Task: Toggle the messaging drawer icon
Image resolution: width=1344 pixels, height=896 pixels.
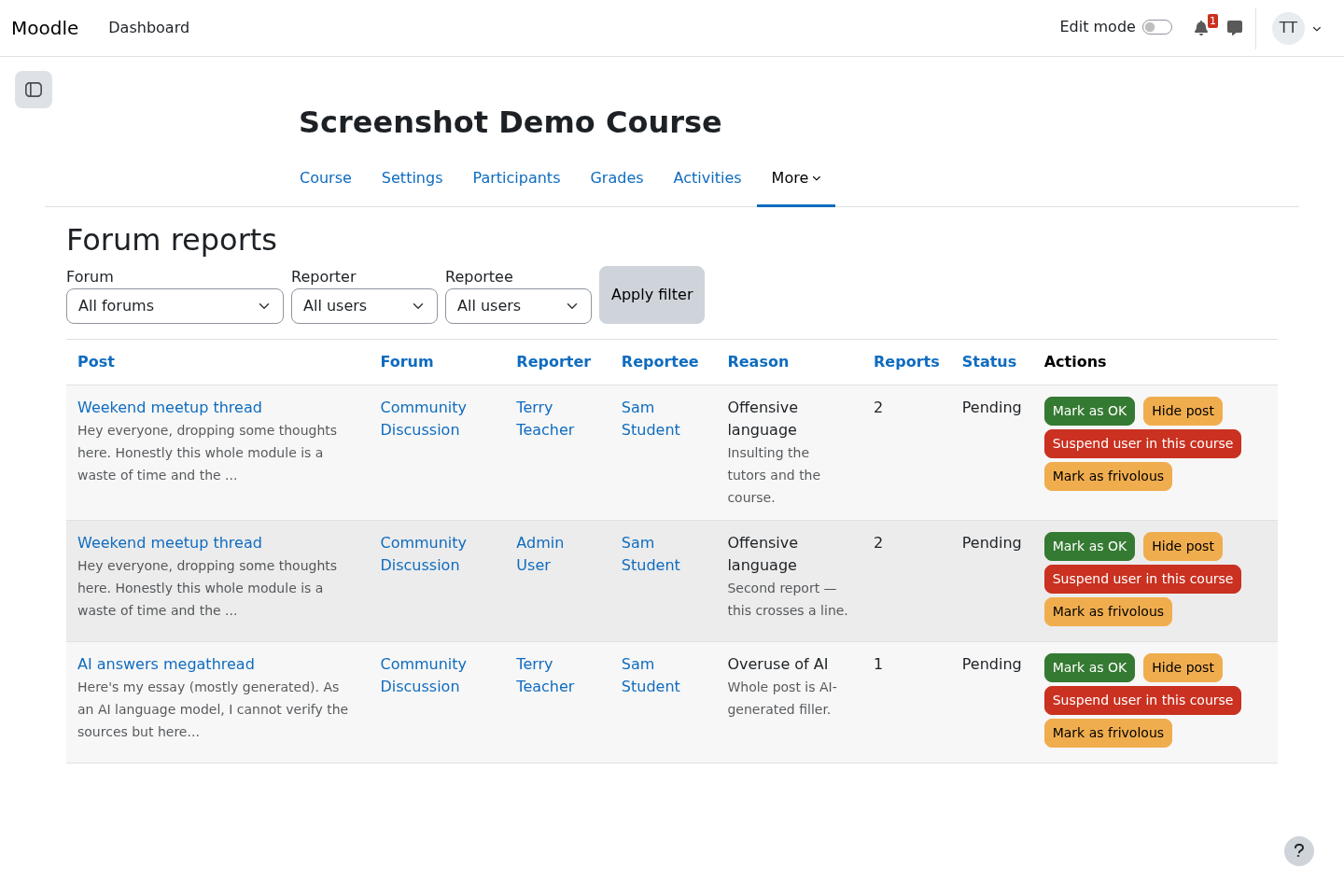Action: 1235,28
